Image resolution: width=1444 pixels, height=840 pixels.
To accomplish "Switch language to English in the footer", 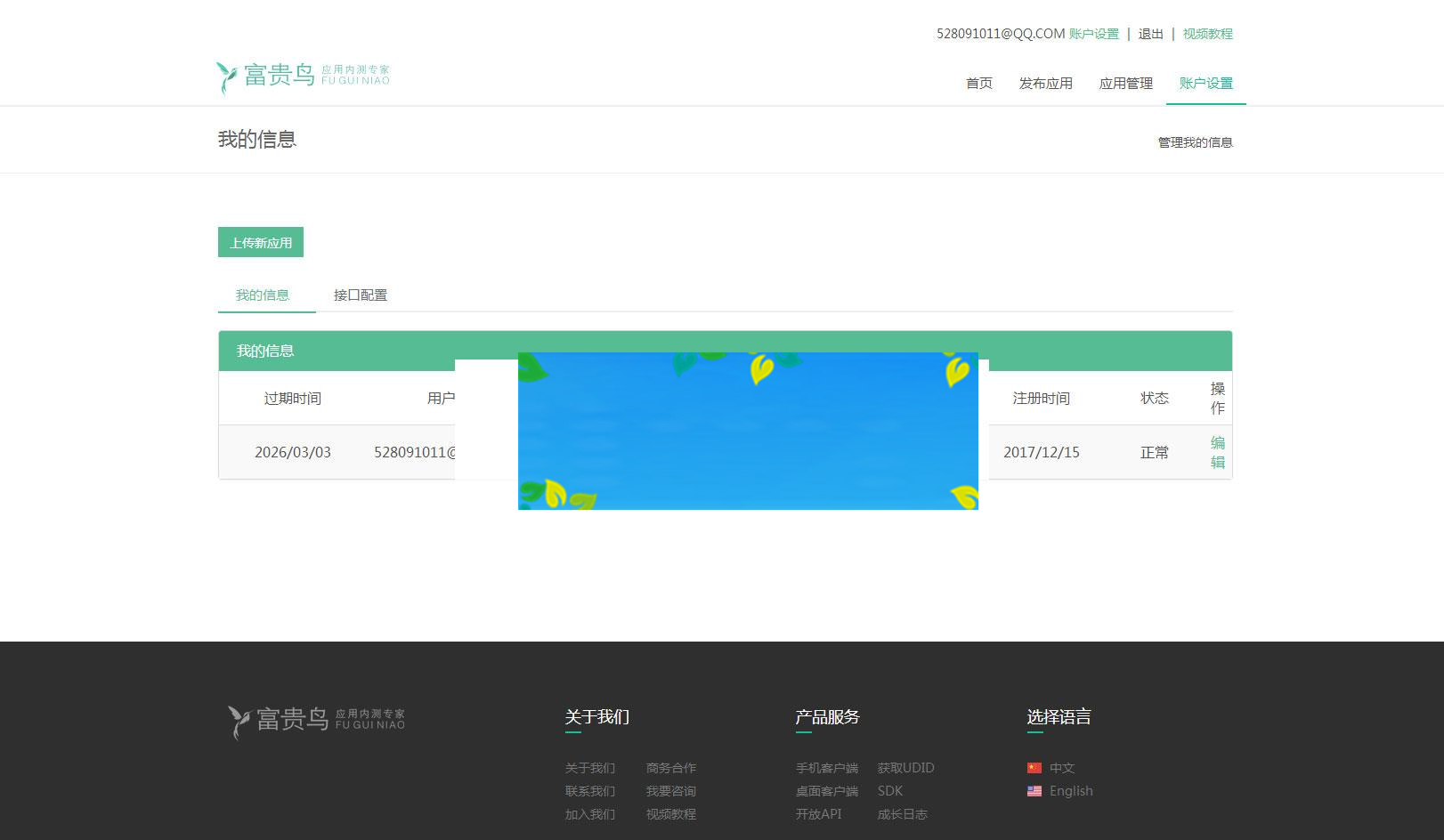I will [x=1070, y=791].
